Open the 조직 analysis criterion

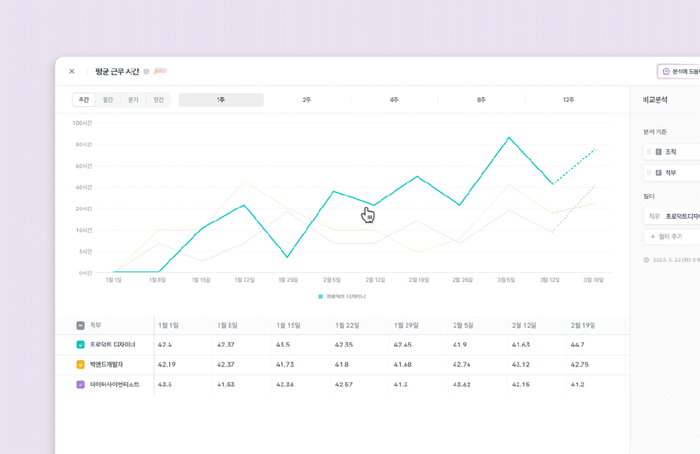tap(672, 152)
